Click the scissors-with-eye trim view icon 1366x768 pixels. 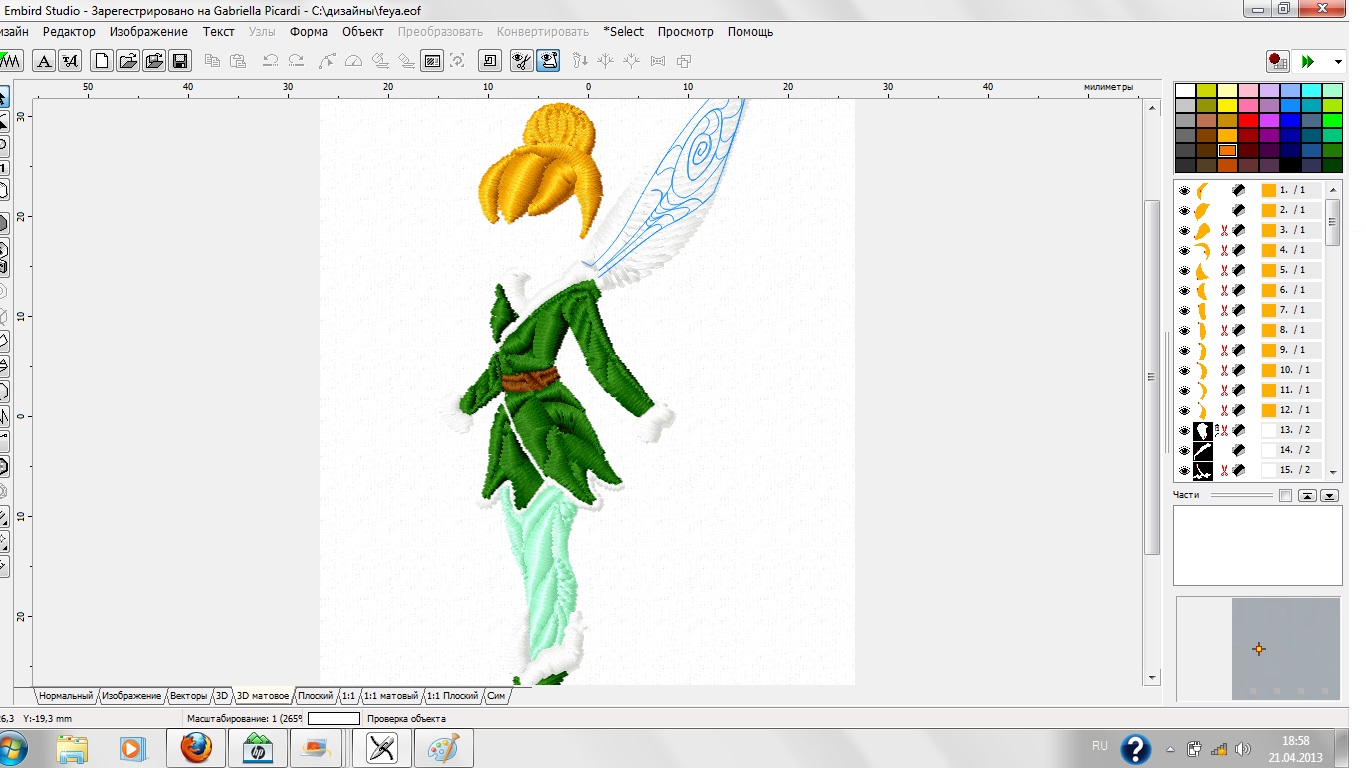[x=521, y=61]
